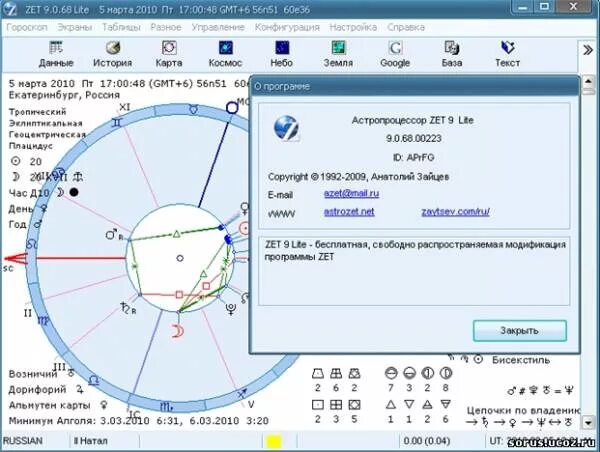The image size is (600, 452).
Task: Click the ZET app icon in title bar
Action: pos(10,9)
